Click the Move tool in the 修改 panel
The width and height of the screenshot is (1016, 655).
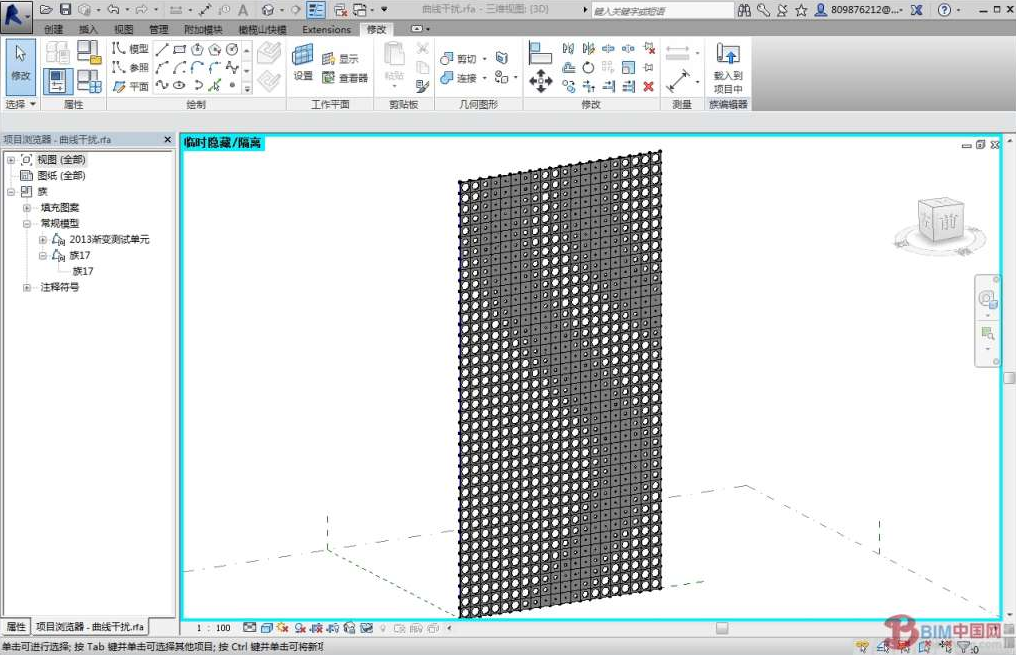540,81
